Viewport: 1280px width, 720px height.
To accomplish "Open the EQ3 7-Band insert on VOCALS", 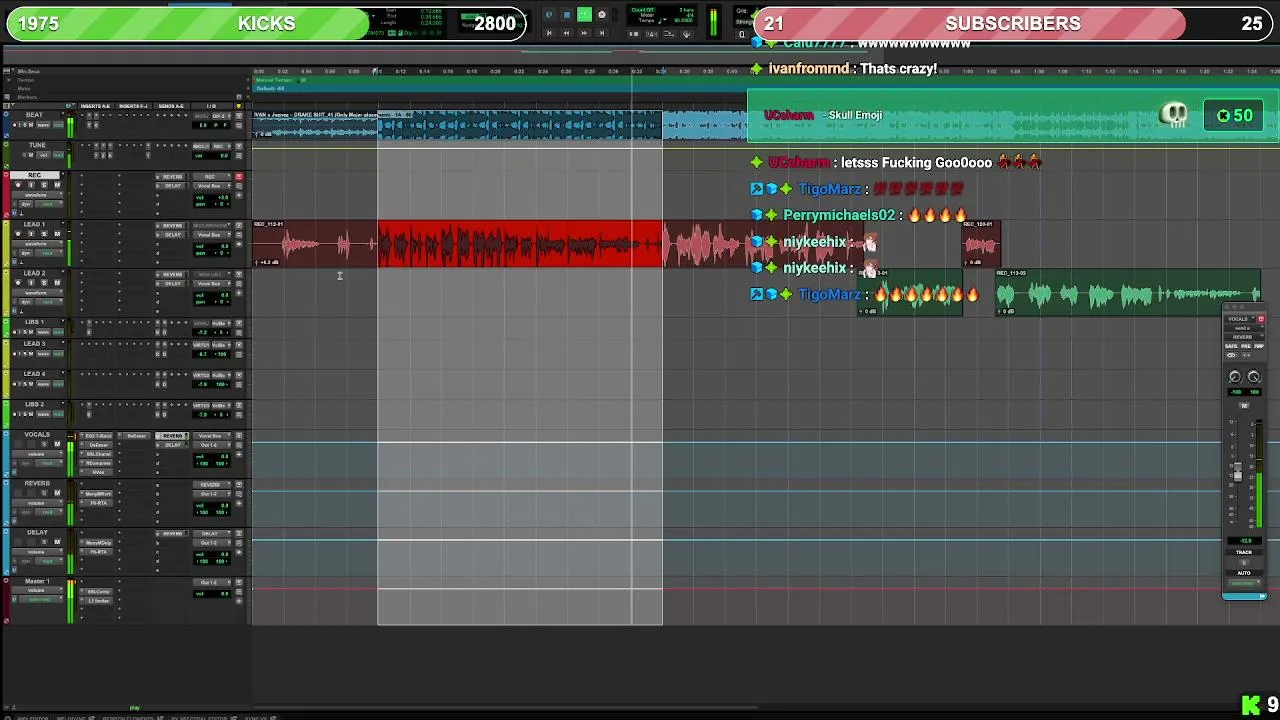I will [x=98, y=436].
